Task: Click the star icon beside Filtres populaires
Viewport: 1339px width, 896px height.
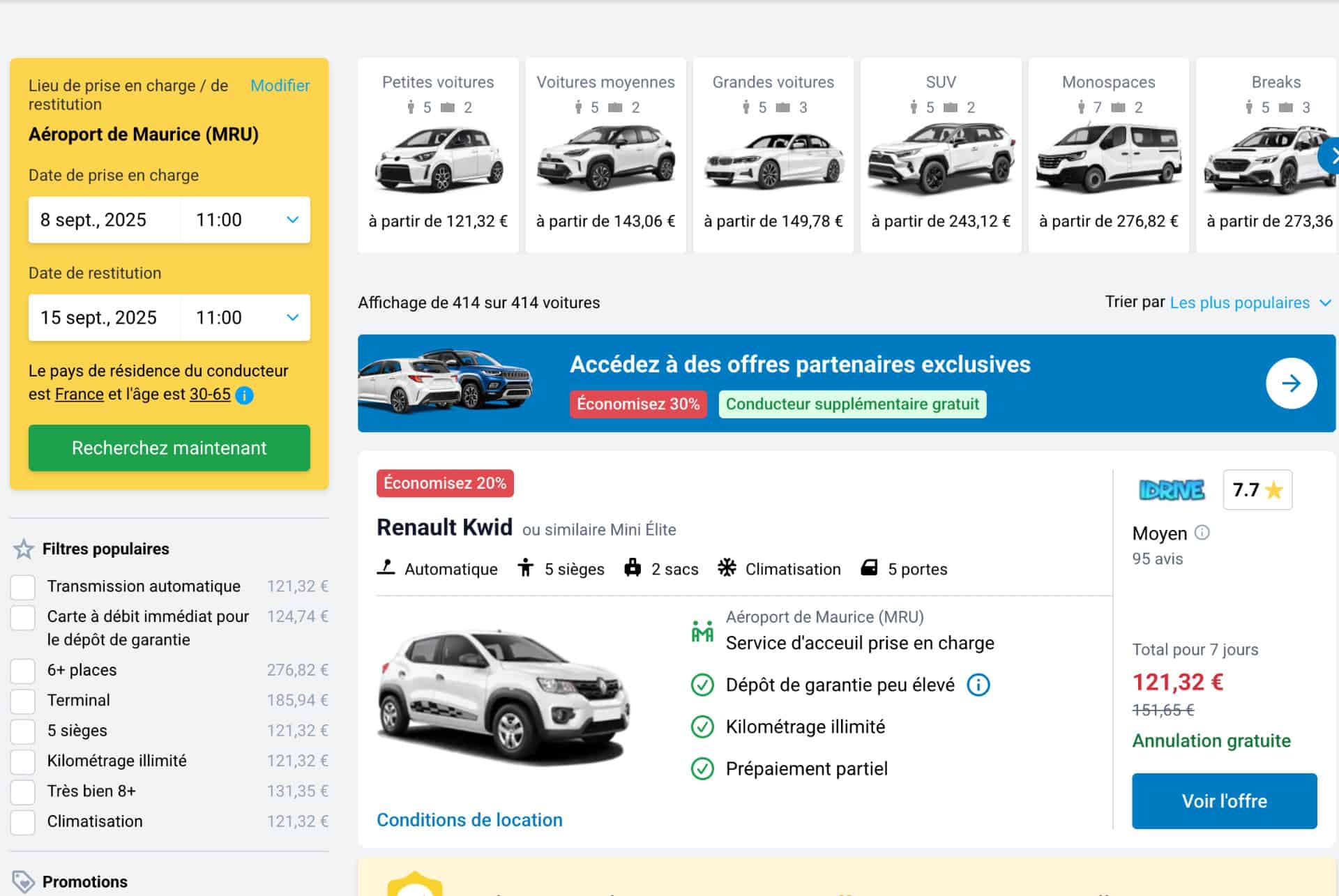Action: pyautogui.click(x=23, y=549)
